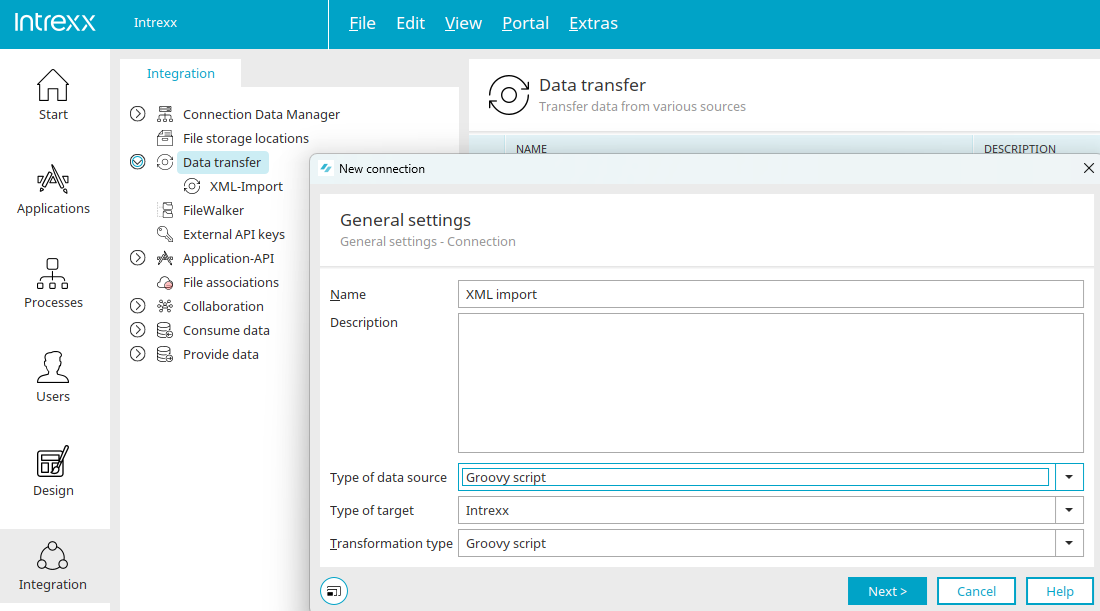This screenshot has width=1100, height=611.
Task: Click the Intrexx logo
Action: 55,22
